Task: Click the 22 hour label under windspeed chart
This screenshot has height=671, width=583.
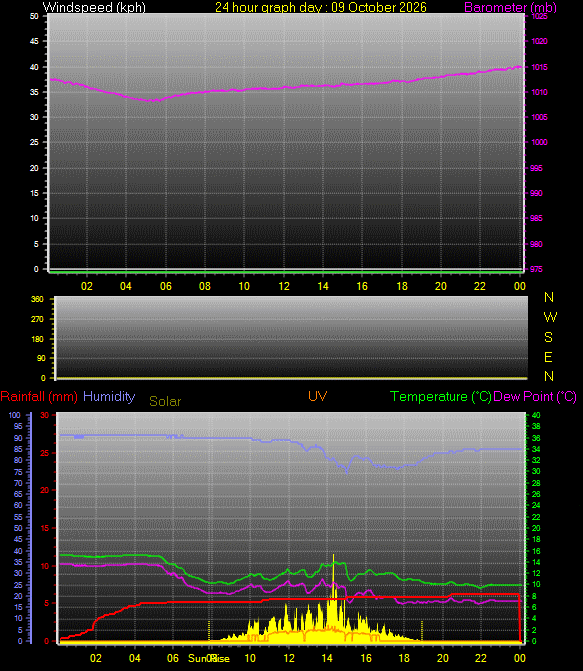Action: [x=480, y=286]
